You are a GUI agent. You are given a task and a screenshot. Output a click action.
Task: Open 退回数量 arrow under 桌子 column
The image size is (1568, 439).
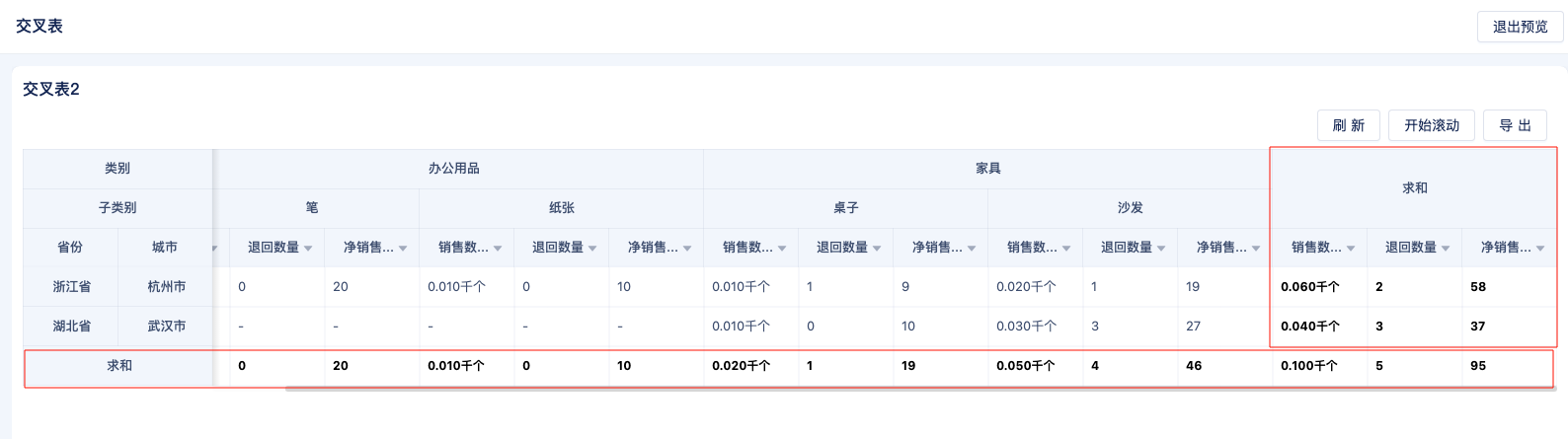877,249
